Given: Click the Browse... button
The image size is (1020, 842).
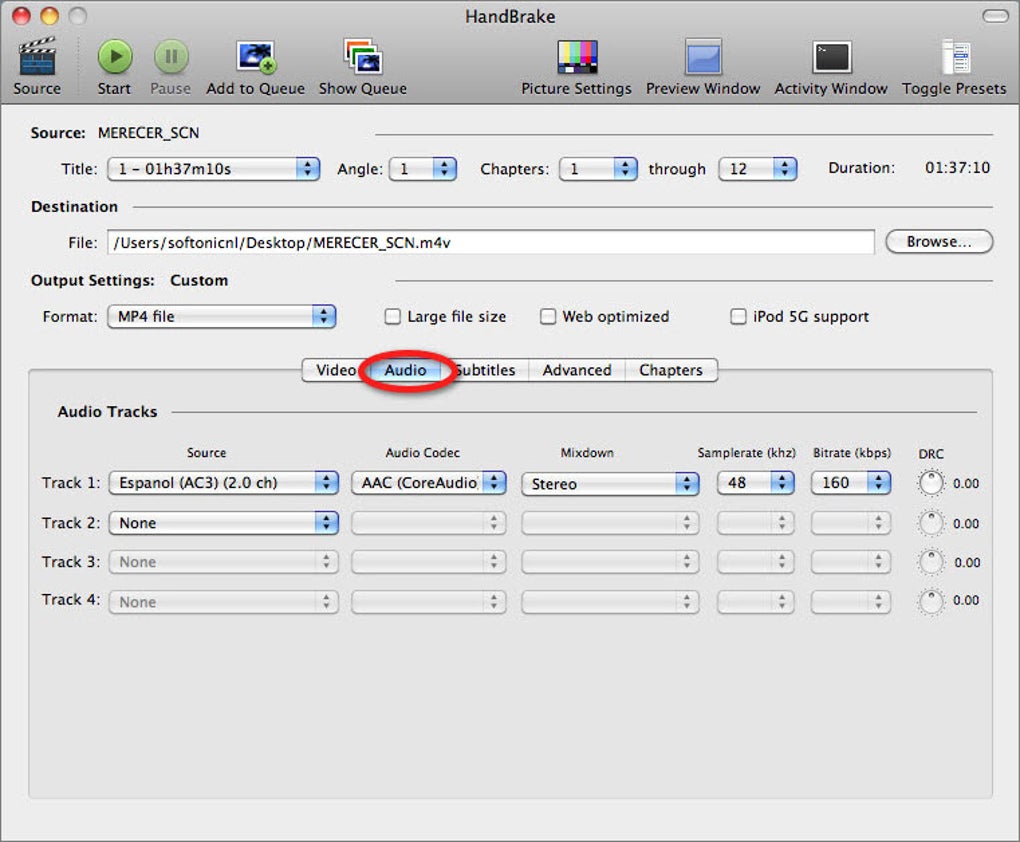Looking at the screenshot, I should click(939, 242).
